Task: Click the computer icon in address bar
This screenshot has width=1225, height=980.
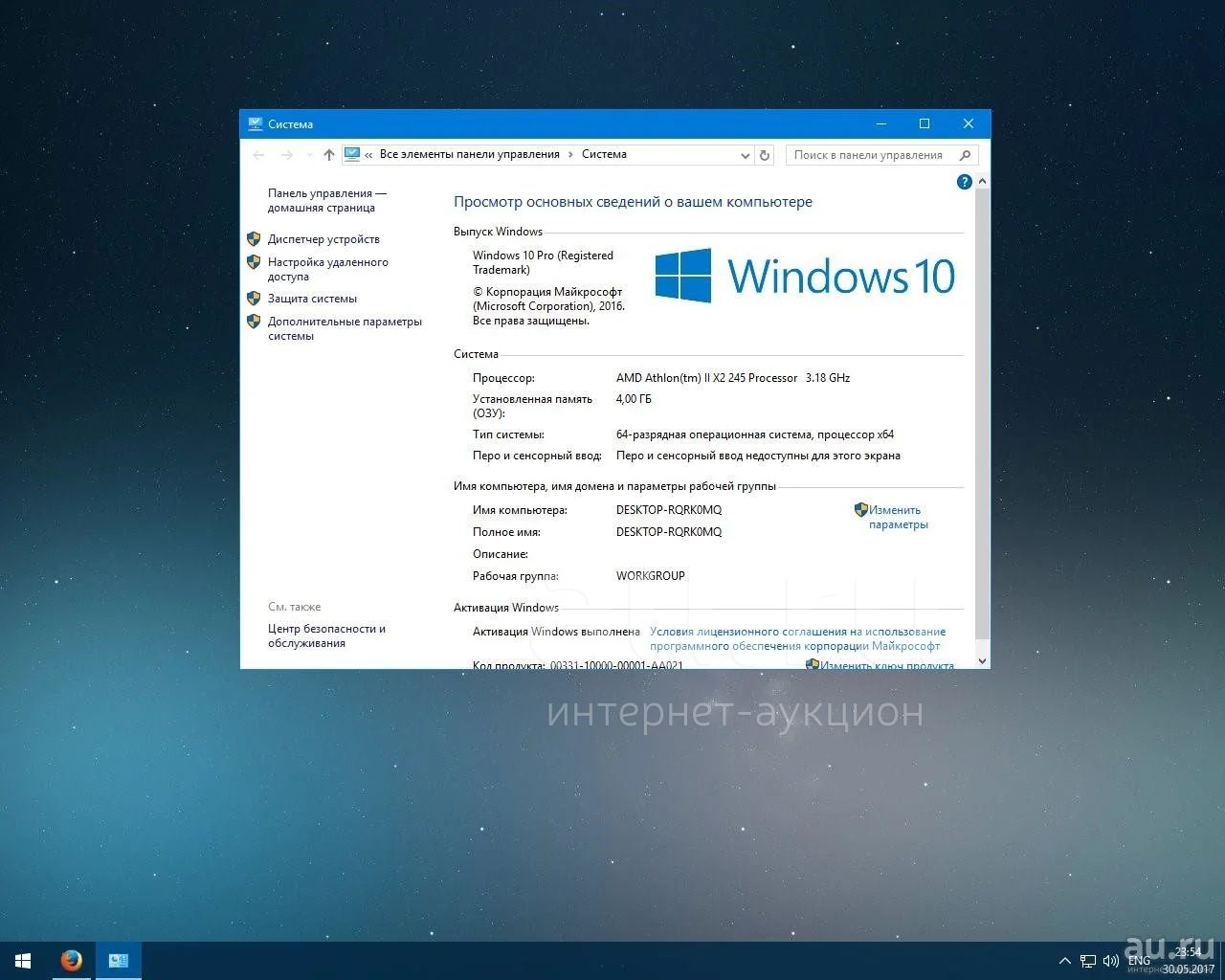Action: 352,154
